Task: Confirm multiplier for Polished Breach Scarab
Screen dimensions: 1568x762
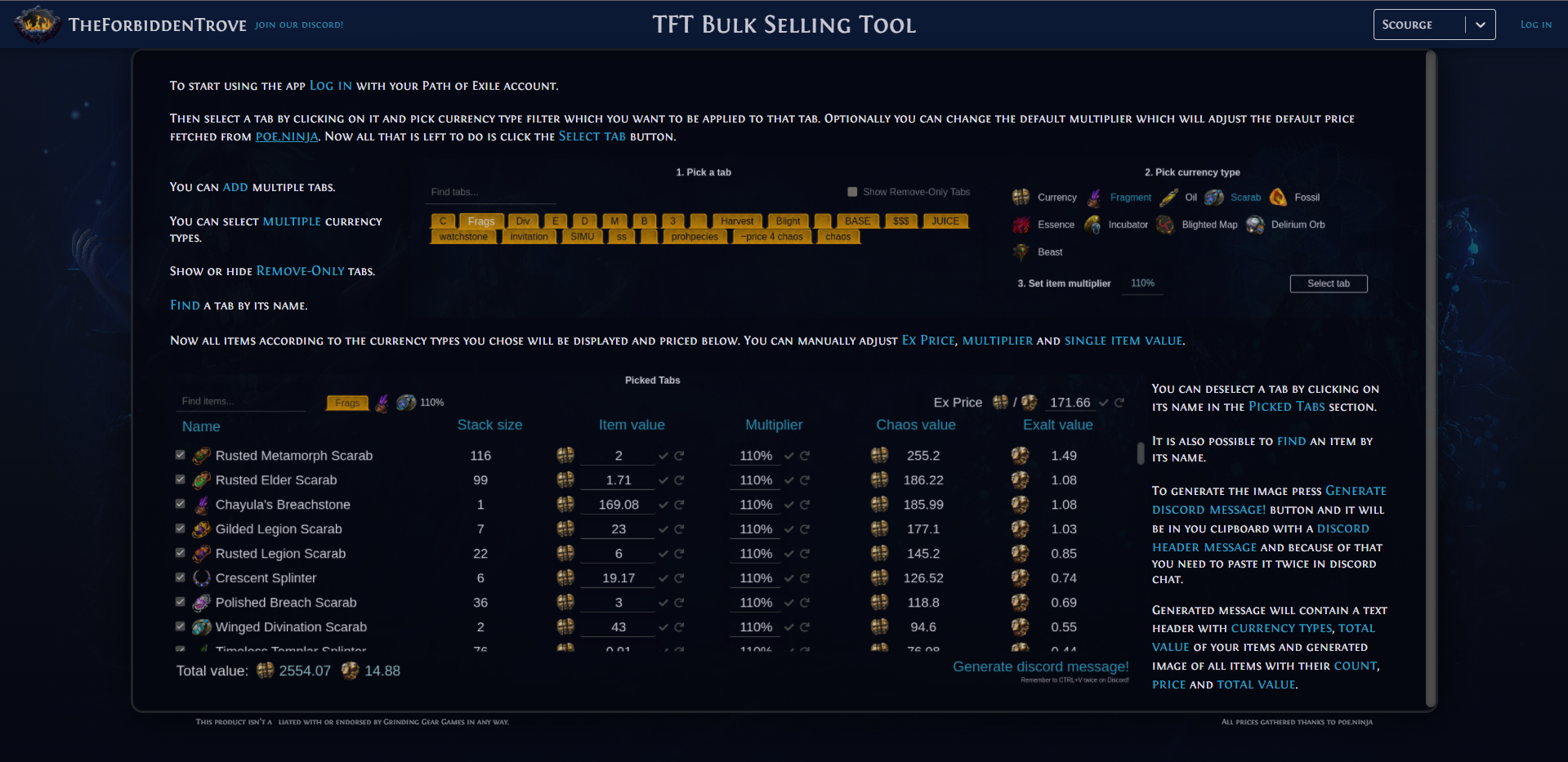Action: [789, 603]
